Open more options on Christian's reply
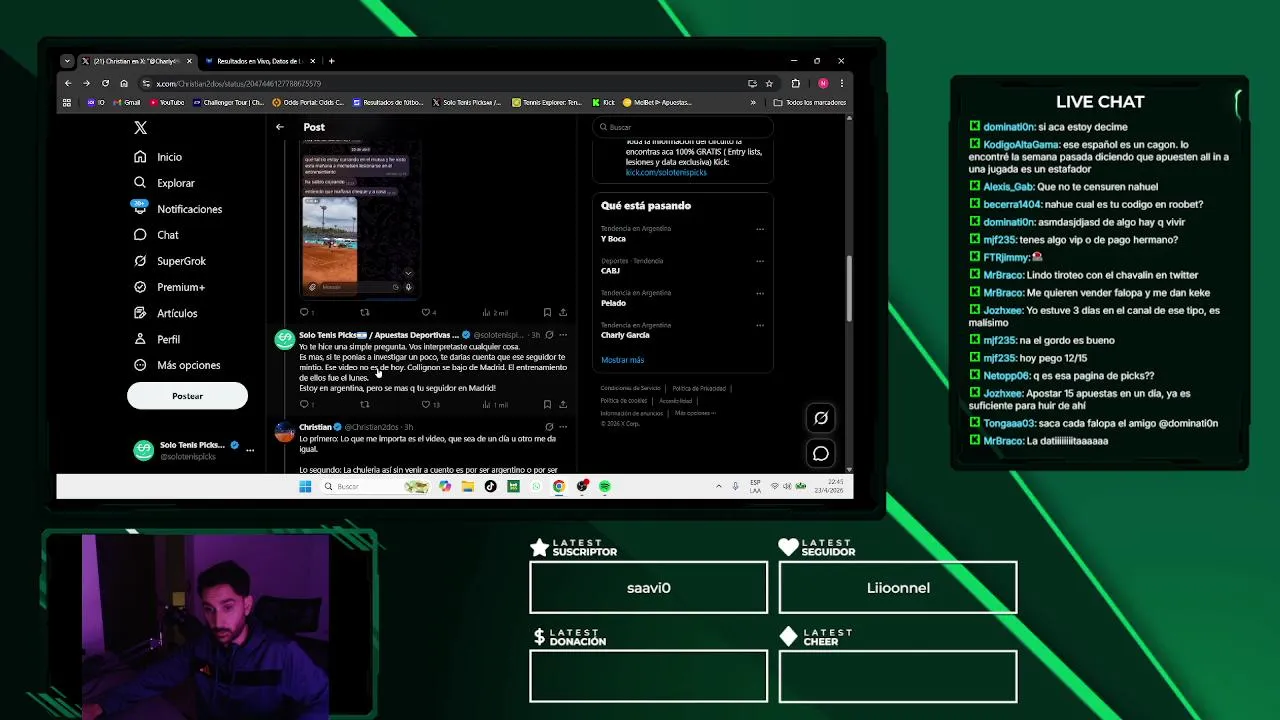The image size is (1280, 720). (563, 427)
